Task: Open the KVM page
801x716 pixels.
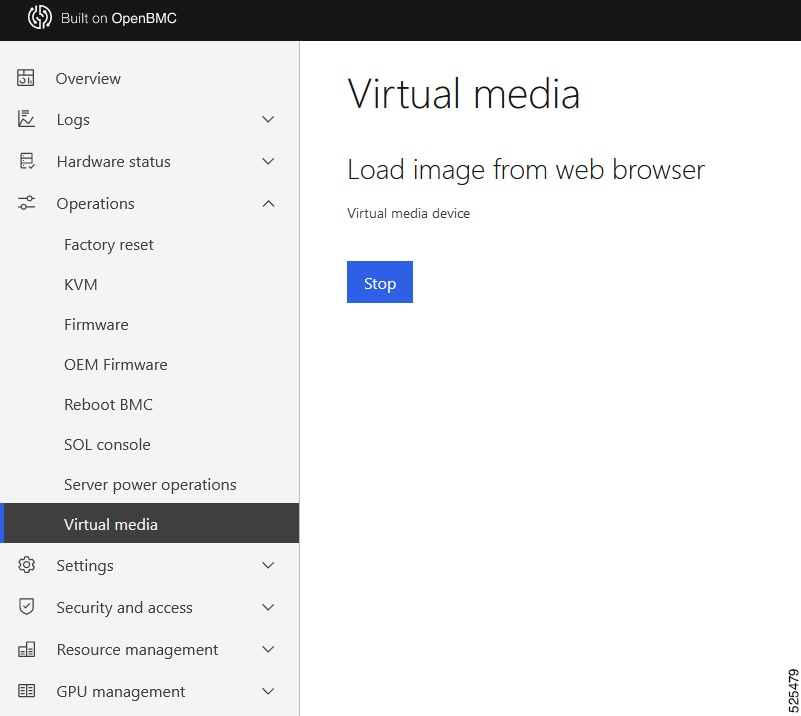Action: coord(81,285)
